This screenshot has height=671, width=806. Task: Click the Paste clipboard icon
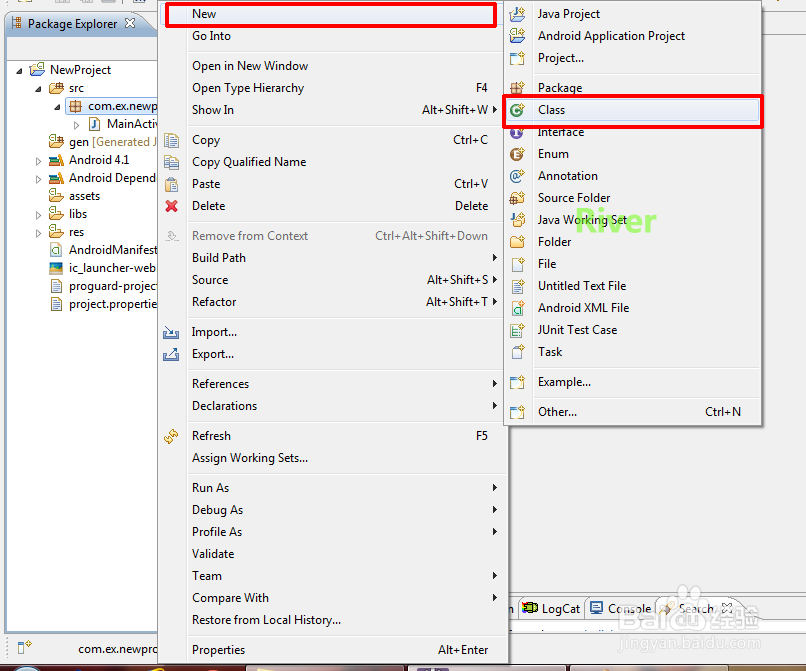point(172,184)
